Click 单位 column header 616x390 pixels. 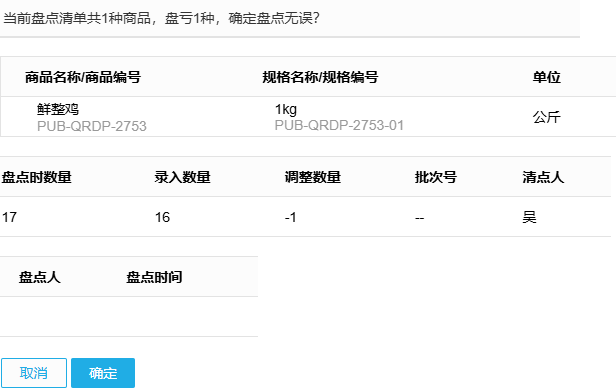click(546, 77)
